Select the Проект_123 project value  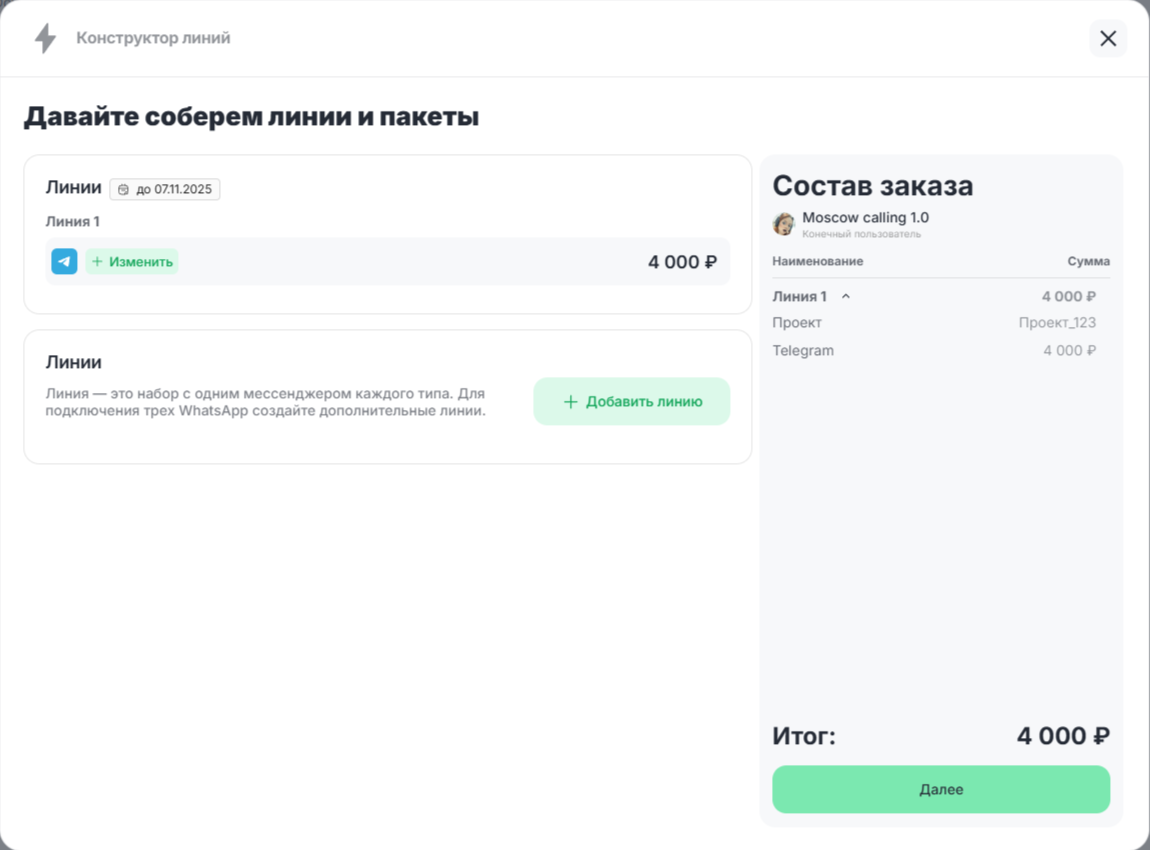1057,323
